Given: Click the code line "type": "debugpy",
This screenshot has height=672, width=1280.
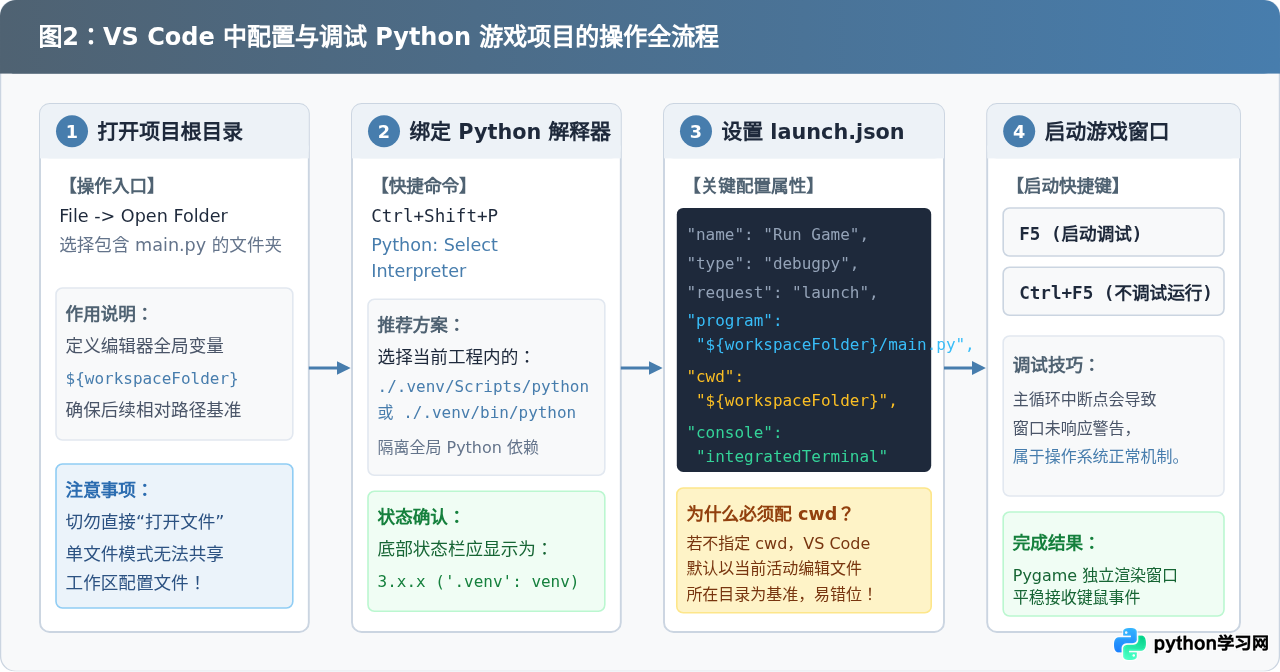Looking at the screenshot, I should coord(773,264).
